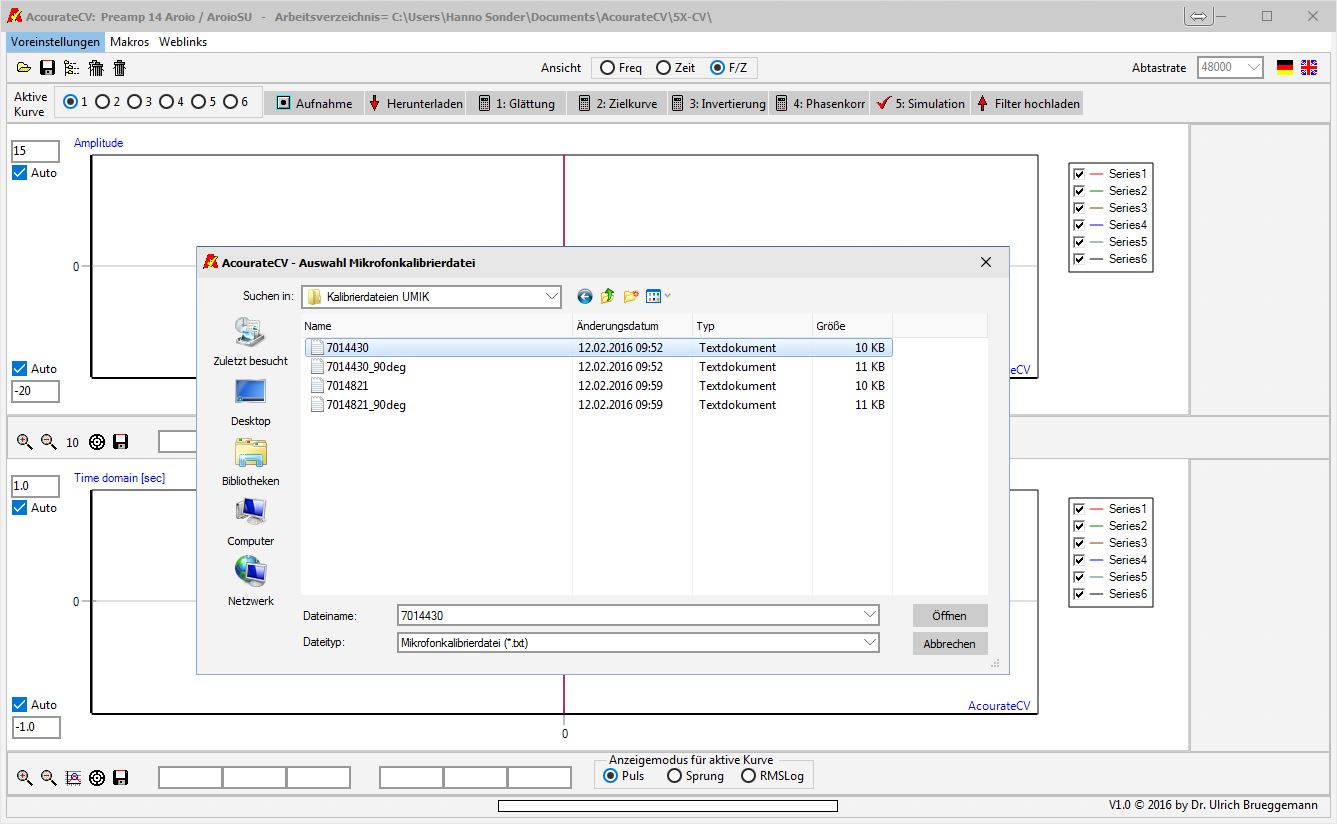The width and height of the screenshot is (1337, 824).
Task: Click the curve tree list icon
Action: click(x=71, y=68)
